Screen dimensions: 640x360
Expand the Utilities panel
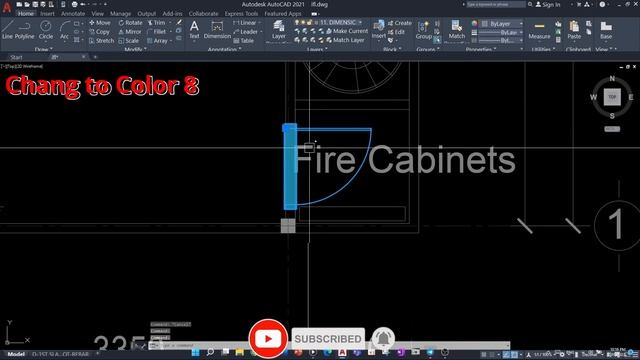(x=543, y=49)
